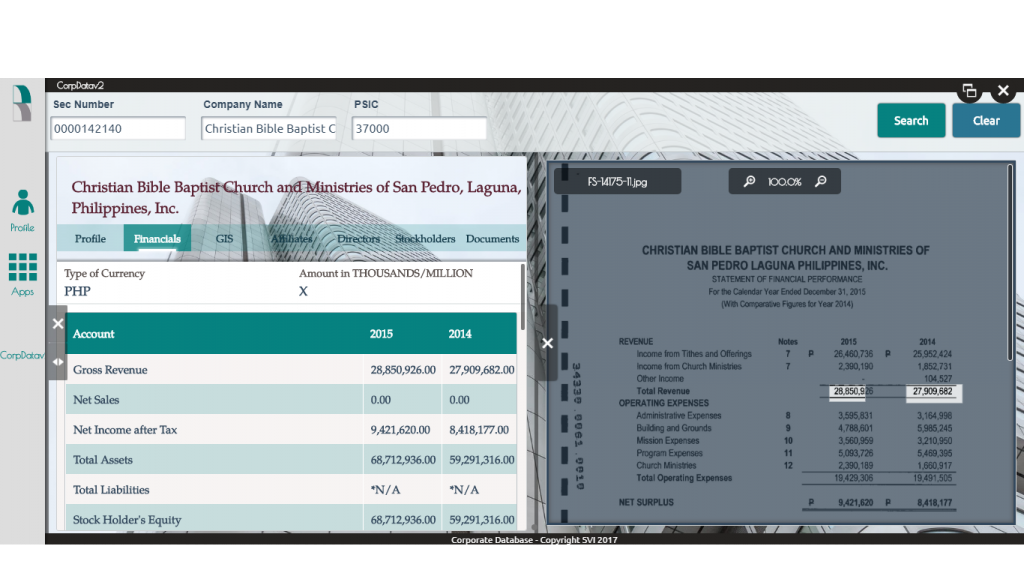The width and height of the screenshot is (1024, 576).
Task: Click the financials table scrollbar
Action: [x=522, y=297]
